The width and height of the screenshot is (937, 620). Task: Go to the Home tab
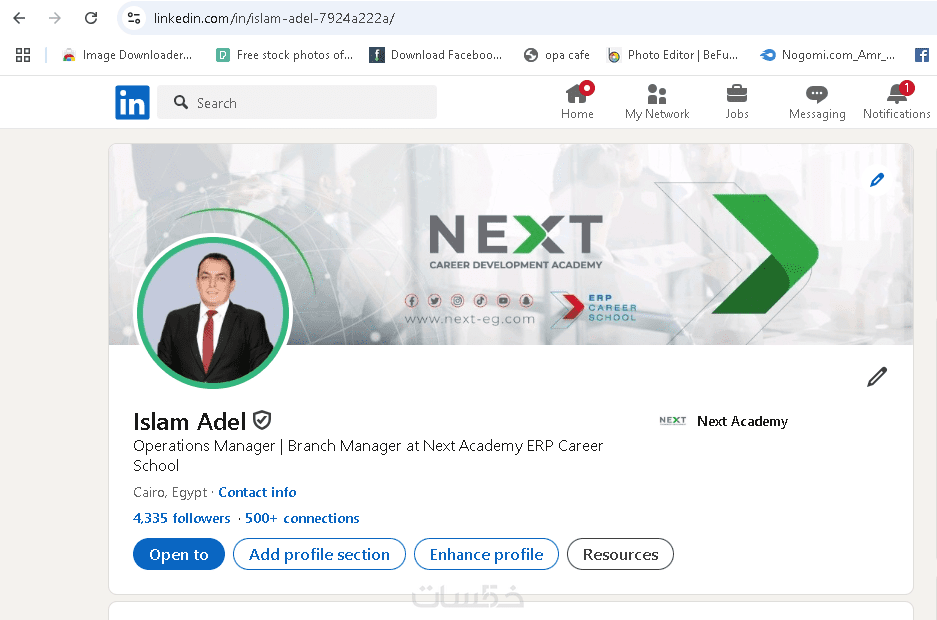(577, 102)
